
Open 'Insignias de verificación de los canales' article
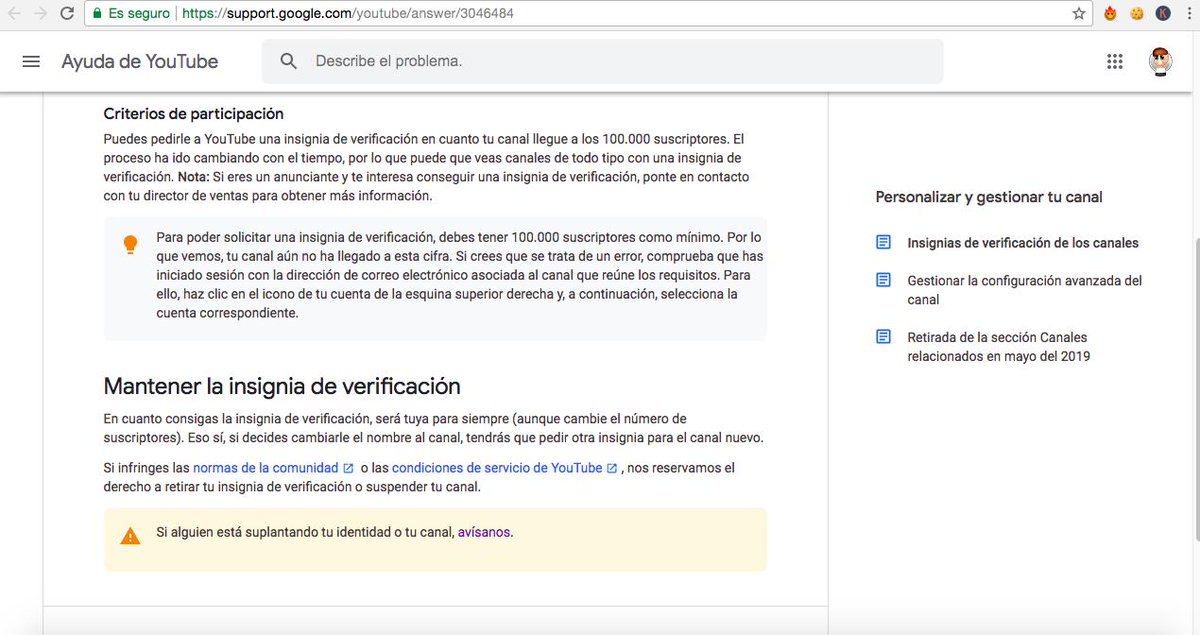tap(1023, 243)
